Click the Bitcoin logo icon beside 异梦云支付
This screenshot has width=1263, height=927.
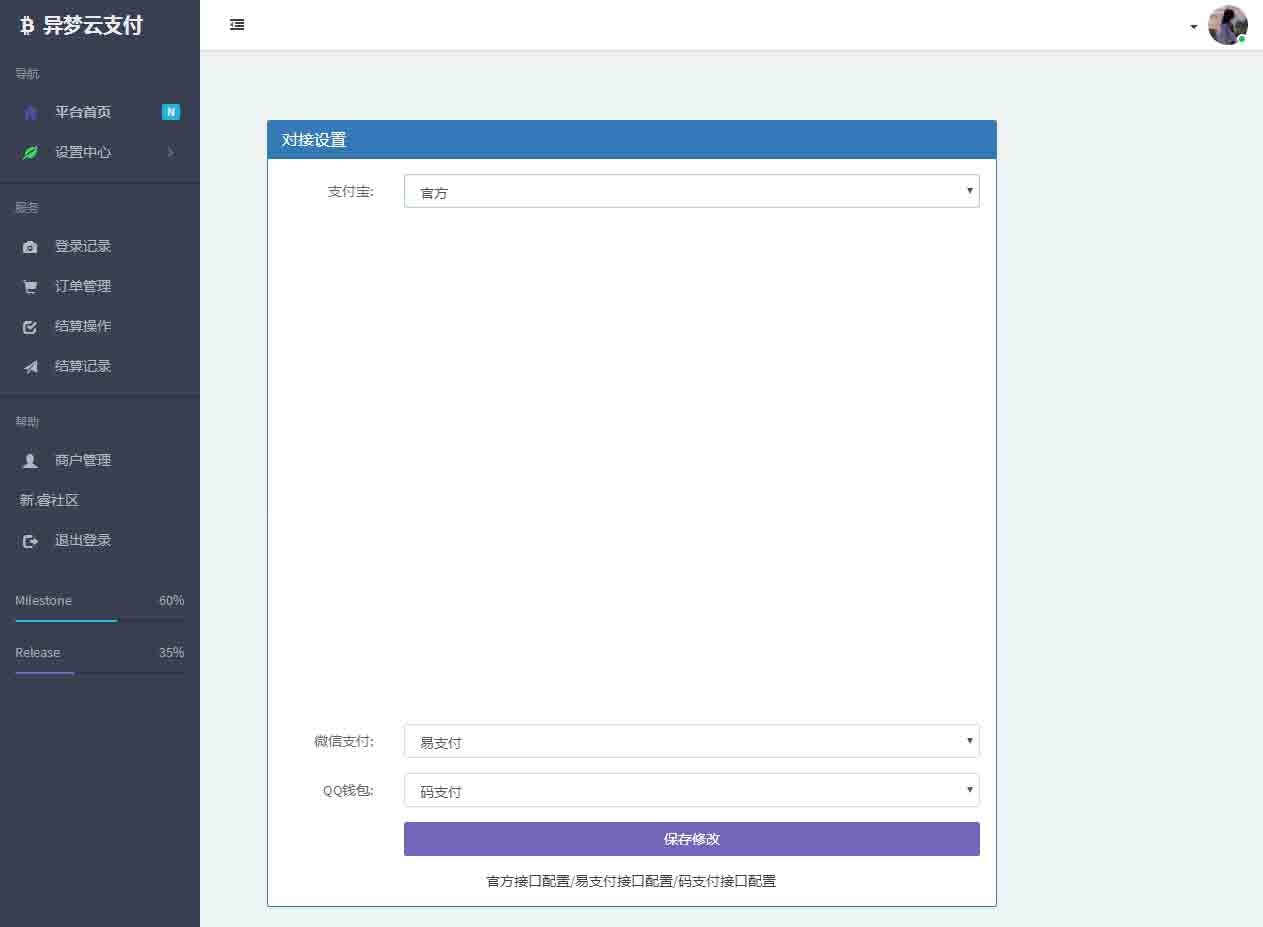27,26
